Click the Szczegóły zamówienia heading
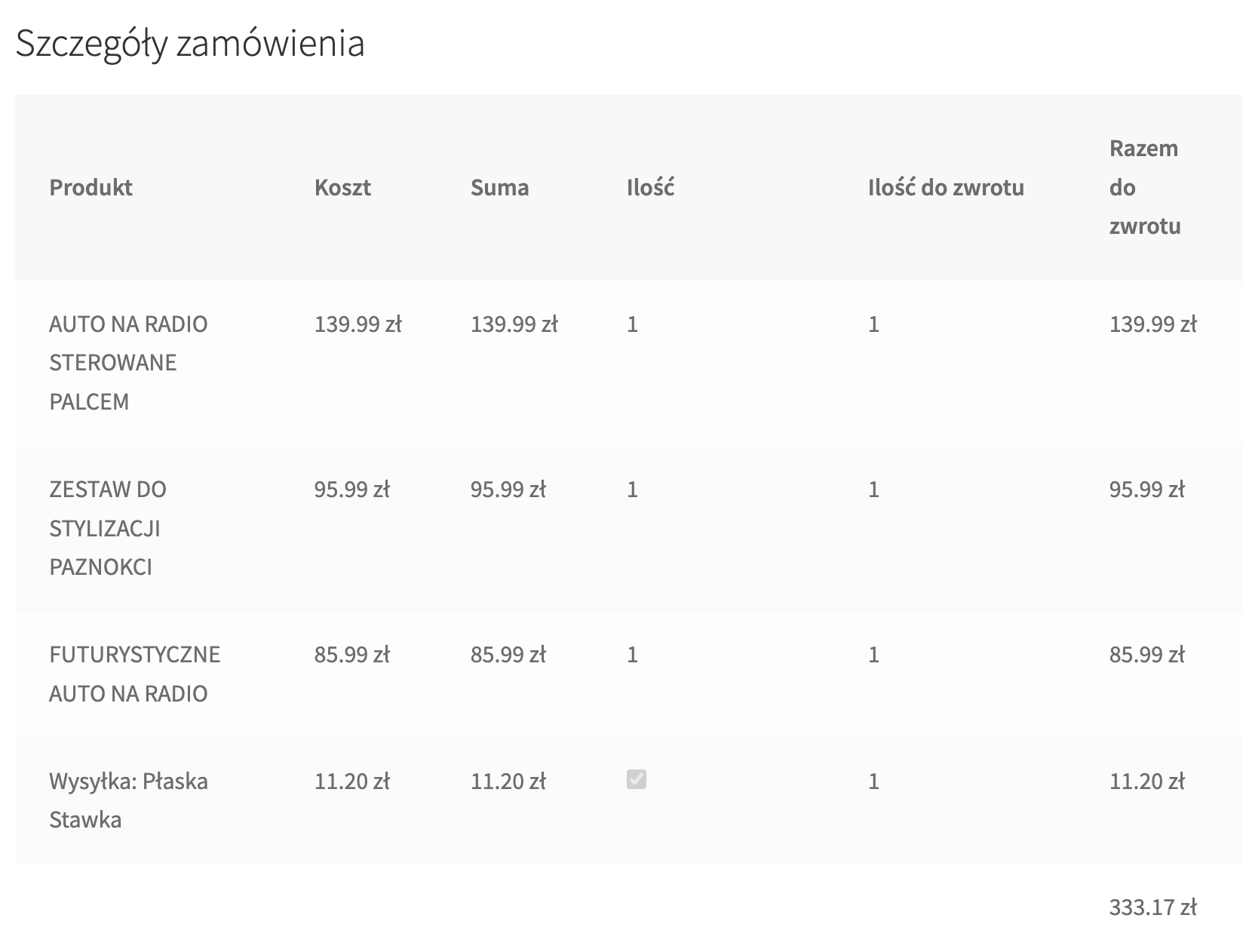1249x952 pixels. click(x=190, y=44)
